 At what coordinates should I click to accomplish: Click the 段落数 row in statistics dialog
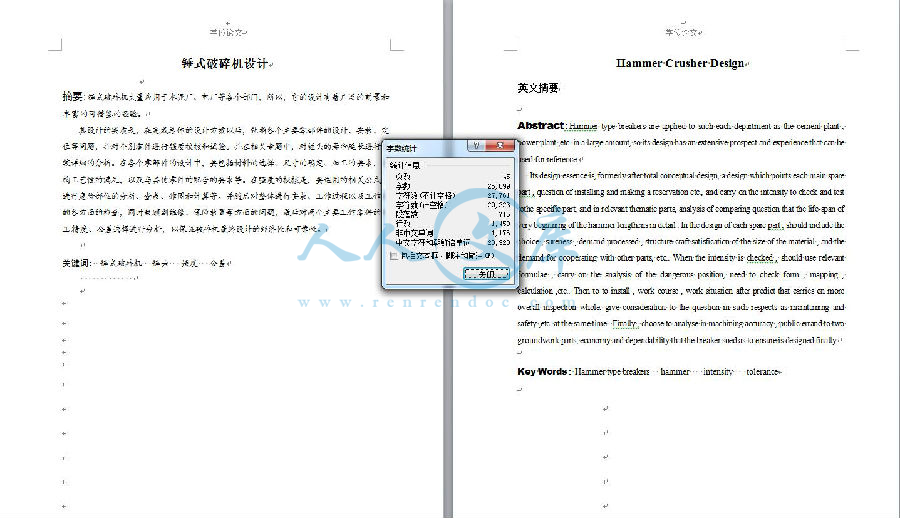pos(452,214)
